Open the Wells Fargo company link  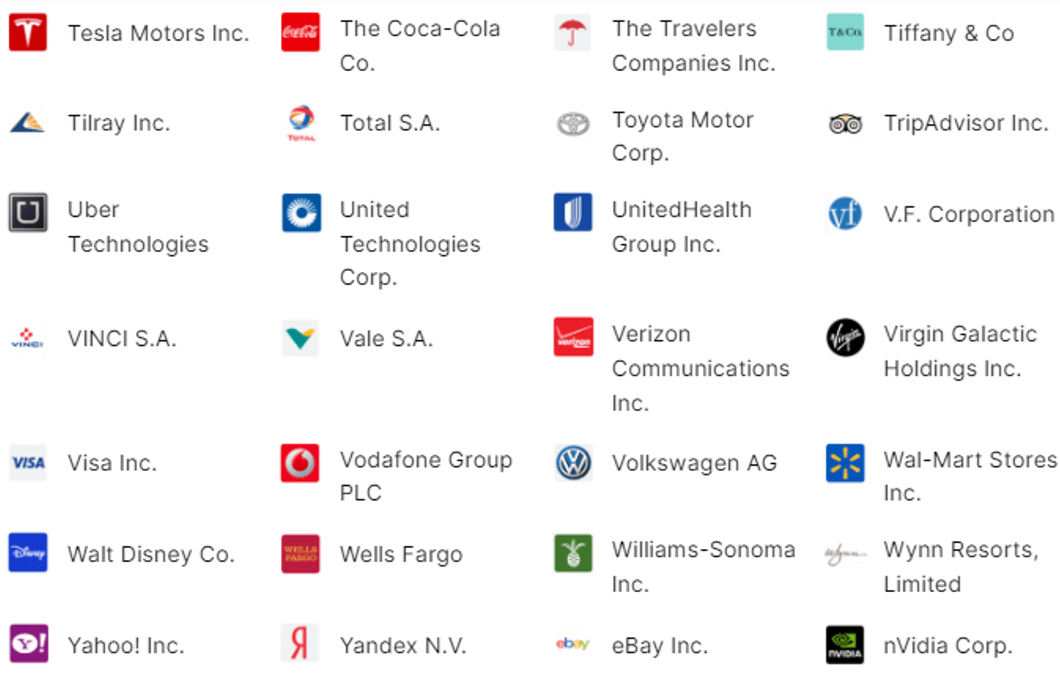pos(401,555)
